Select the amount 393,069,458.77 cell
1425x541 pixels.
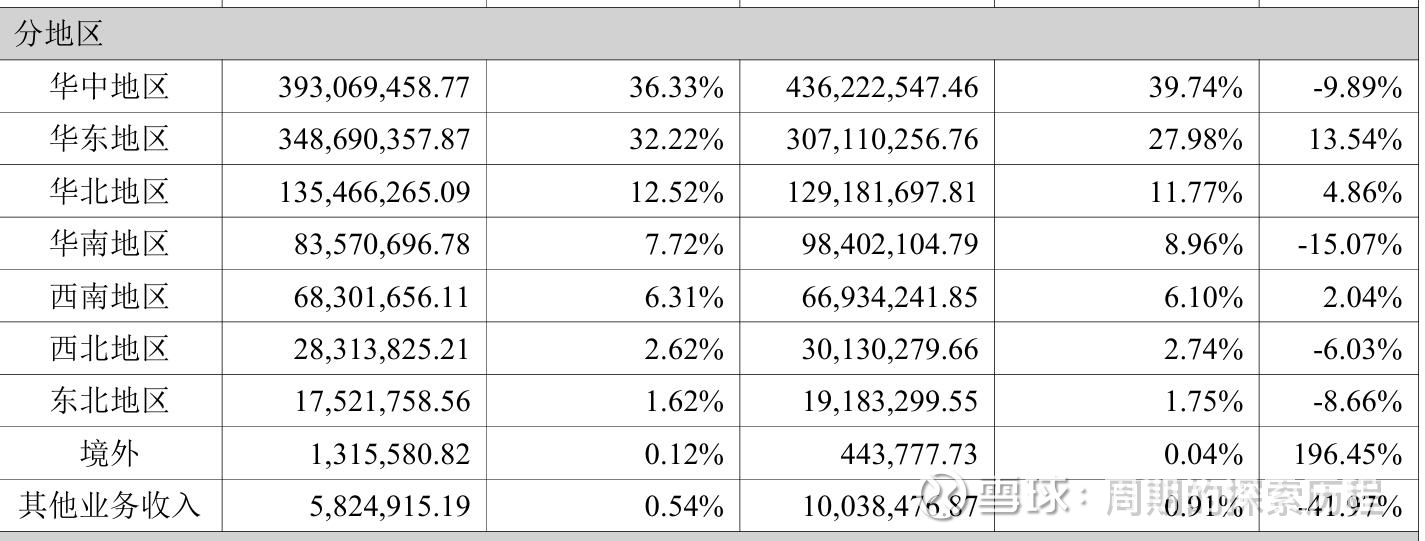click(x=374, y=88)
